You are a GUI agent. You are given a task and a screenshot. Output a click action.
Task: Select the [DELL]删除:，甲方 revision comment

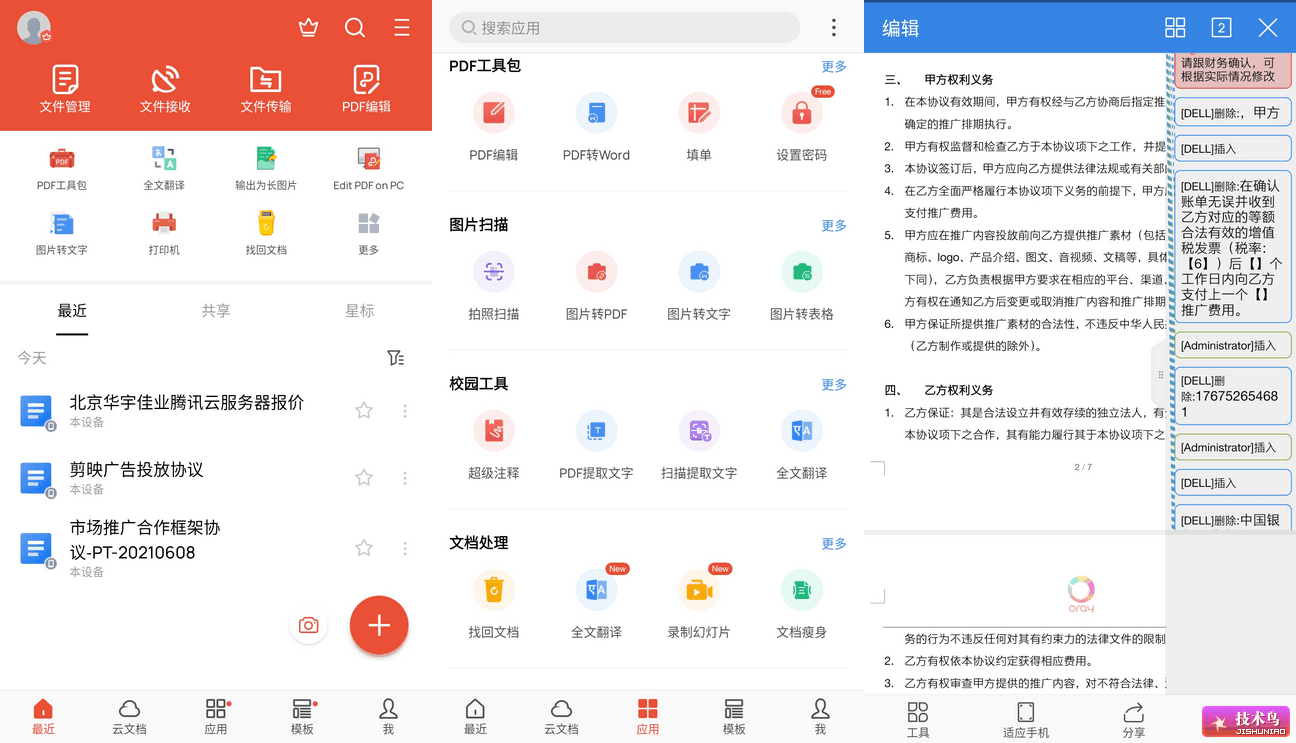click(x=1233, y=113)
